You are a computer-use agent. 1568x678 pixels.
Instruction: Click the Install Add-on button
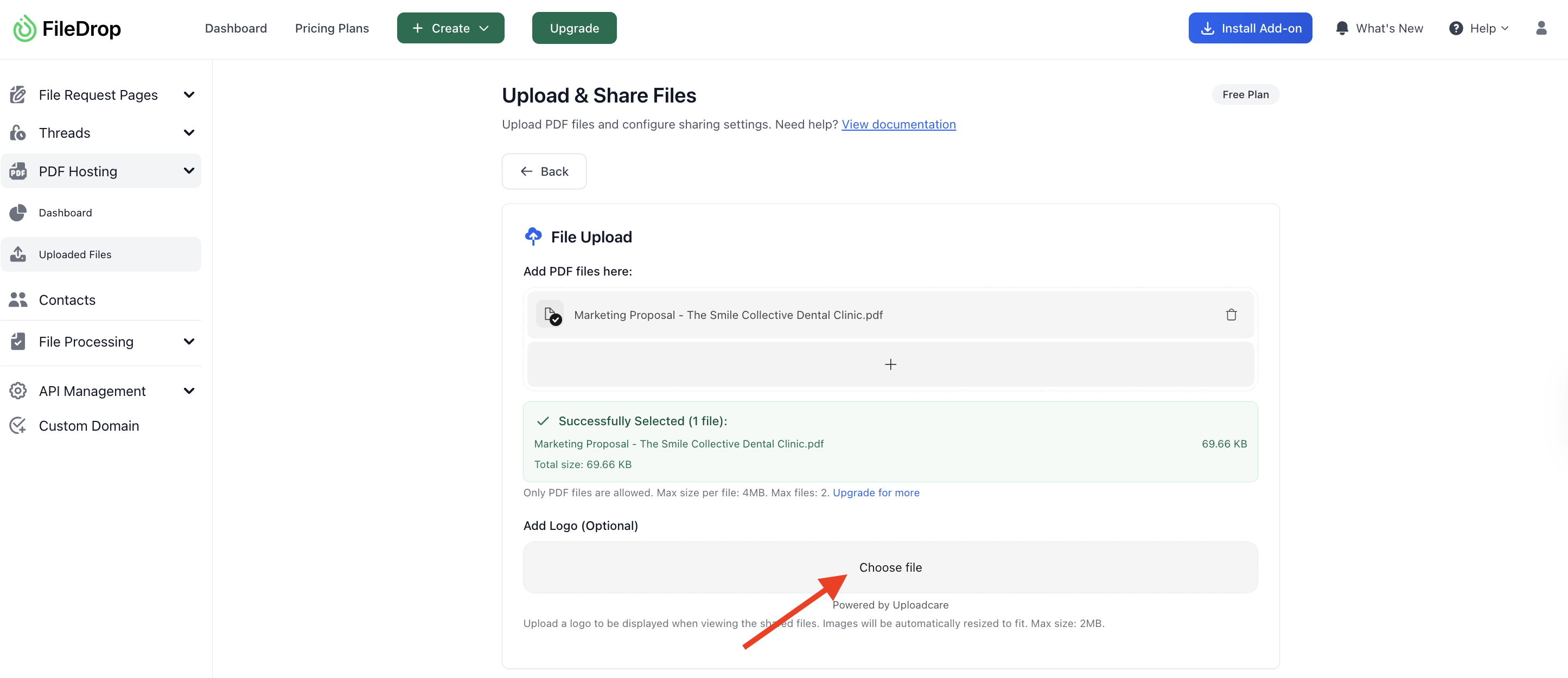click(1250, 28)
